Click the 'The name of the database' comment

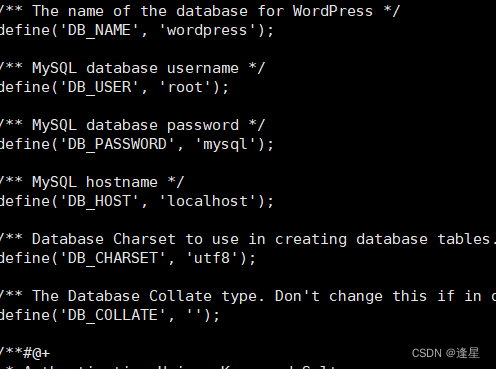click(199, 11)
